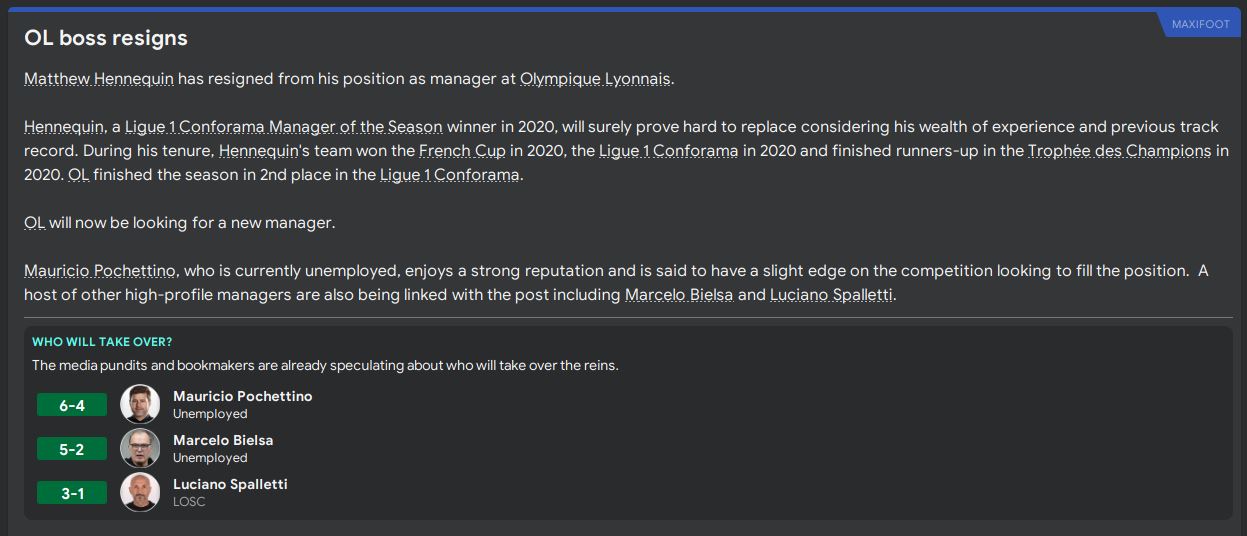Image resolution: width=1247 pixels, height=536 pixels.
Task: Click the 3-1 odds badge
Action: click(72, 493)
